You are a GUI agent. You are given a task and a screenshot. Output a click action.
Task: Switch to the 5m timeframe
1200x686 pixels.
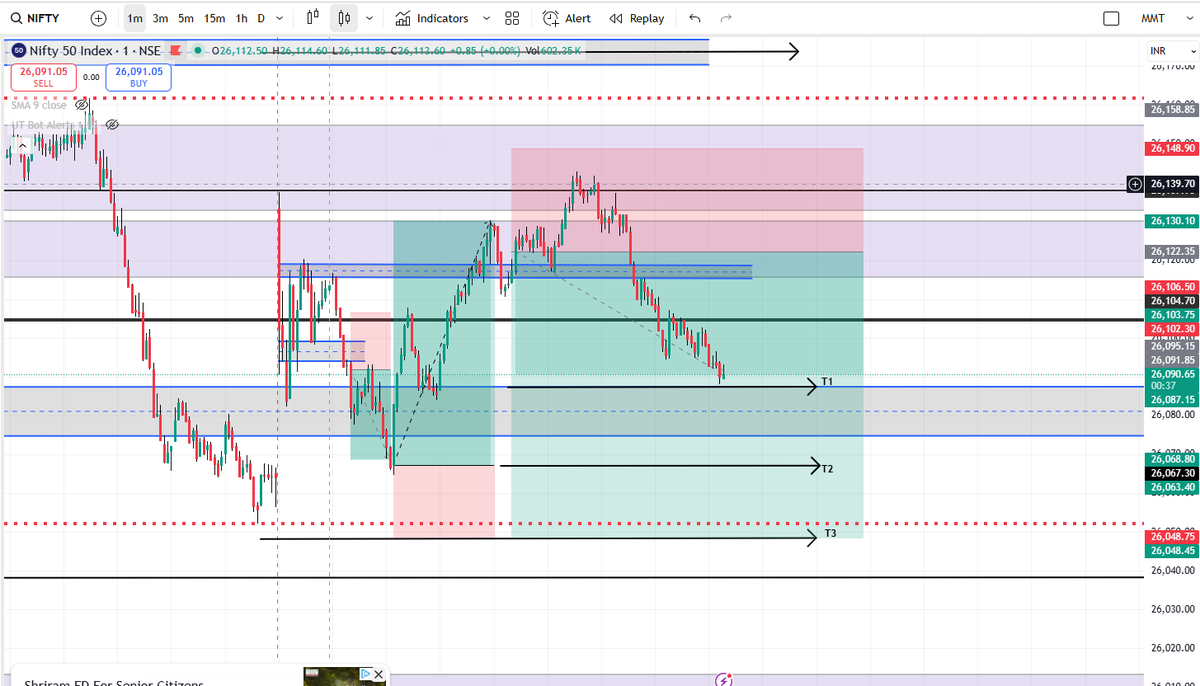186,18
